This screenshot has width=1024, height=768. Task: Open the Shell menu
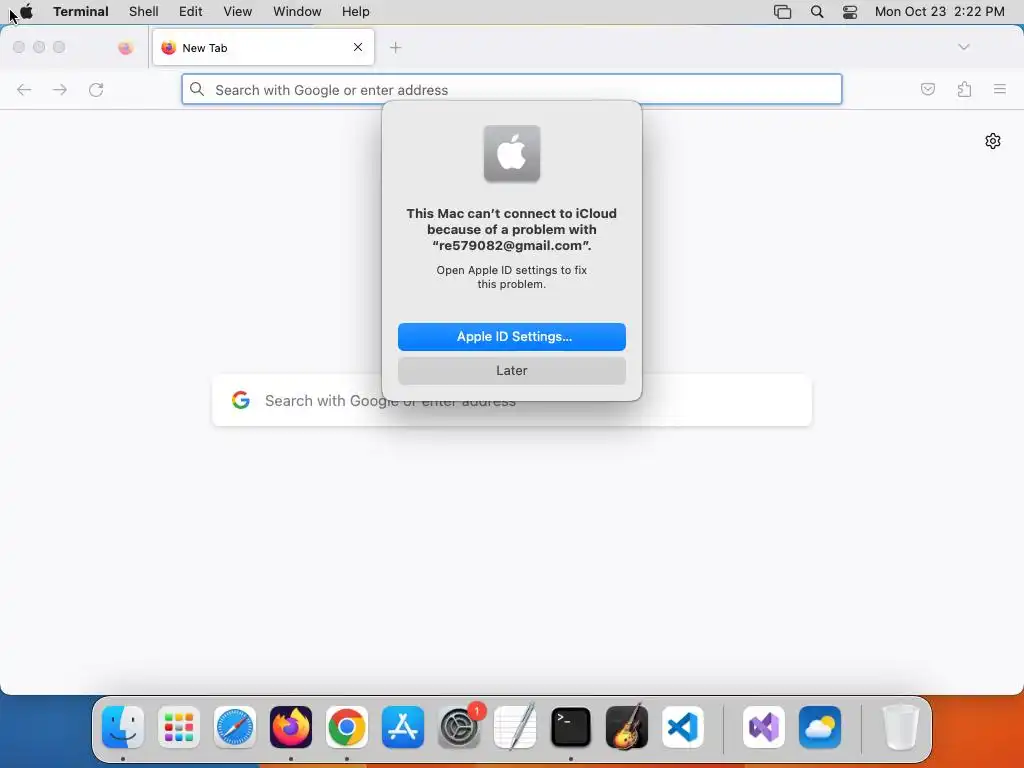click(x=144, y=11)
